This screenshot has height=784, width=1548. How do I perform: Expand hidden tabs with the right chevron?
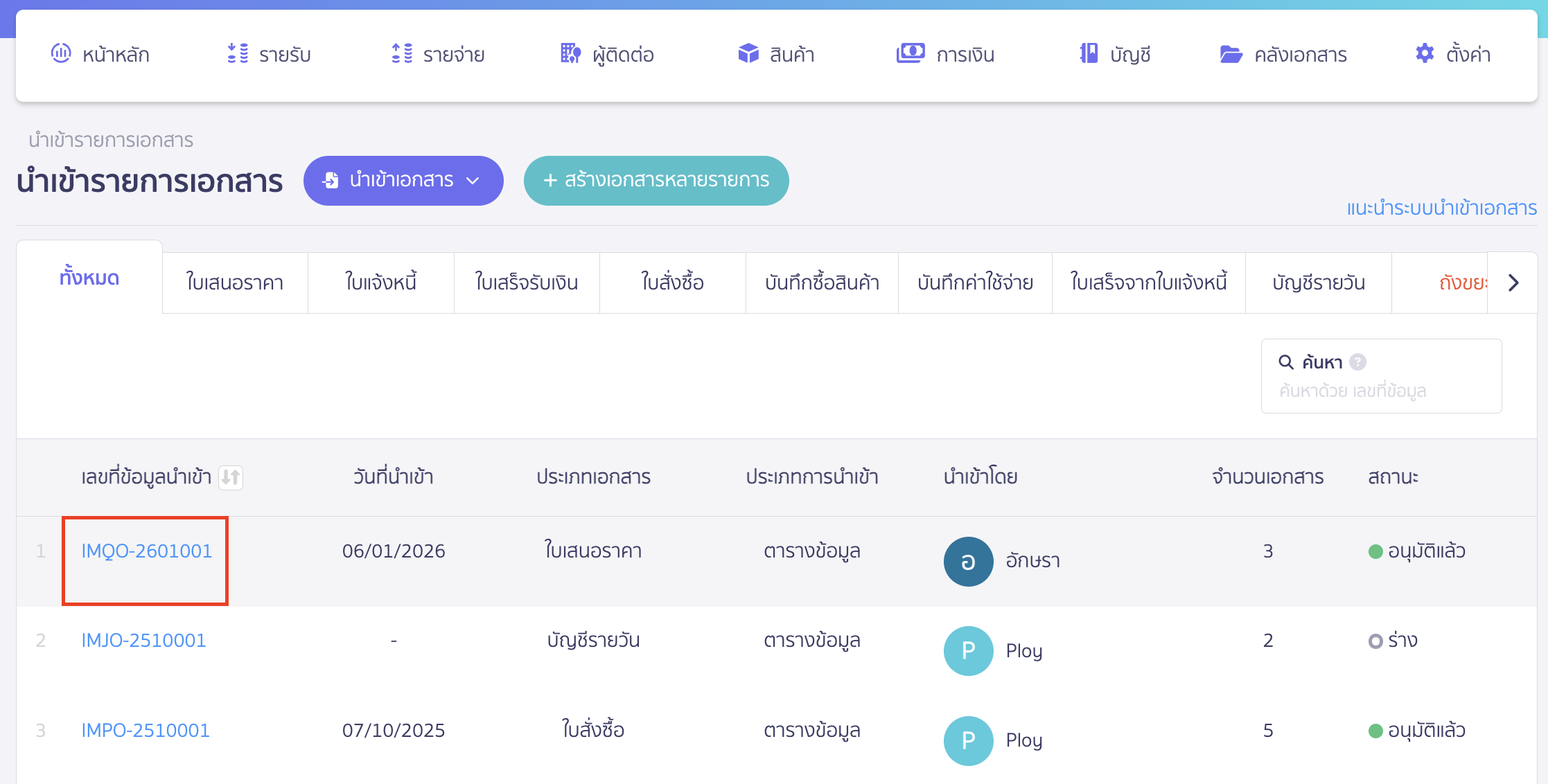click(x=1514, y=283)
